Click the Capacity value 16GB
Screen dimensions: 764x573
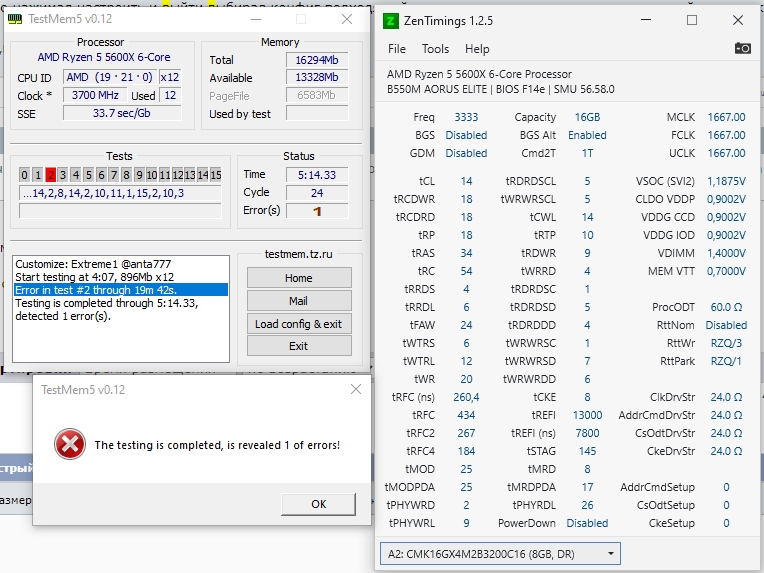[587, 117]
